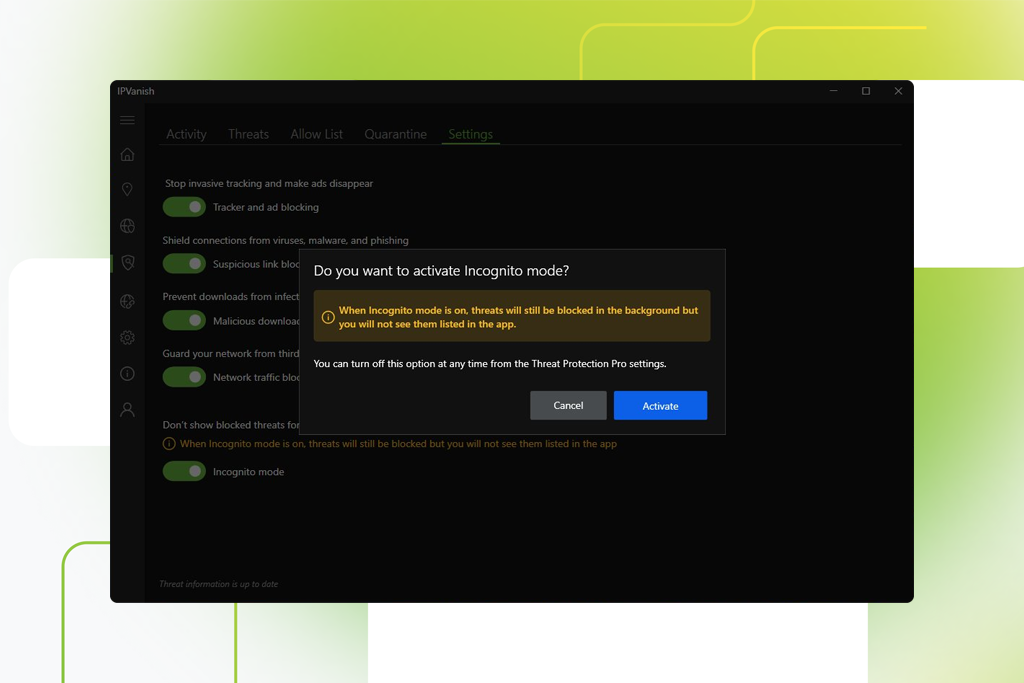1024x683 pixels.
Task: Click 'Do you want to activate Incognito mode?' heading
Action: pyautogui.click(x=441, y=270)
